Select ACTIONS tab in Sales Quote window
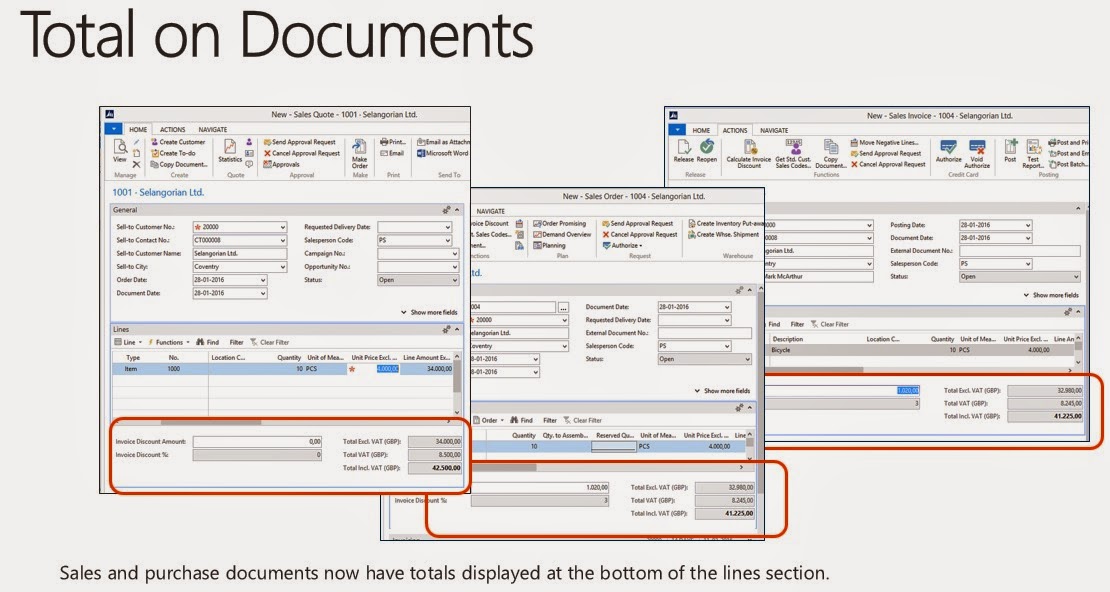Viewport: 1110px width, 592px height. click(x=172, y=130)
